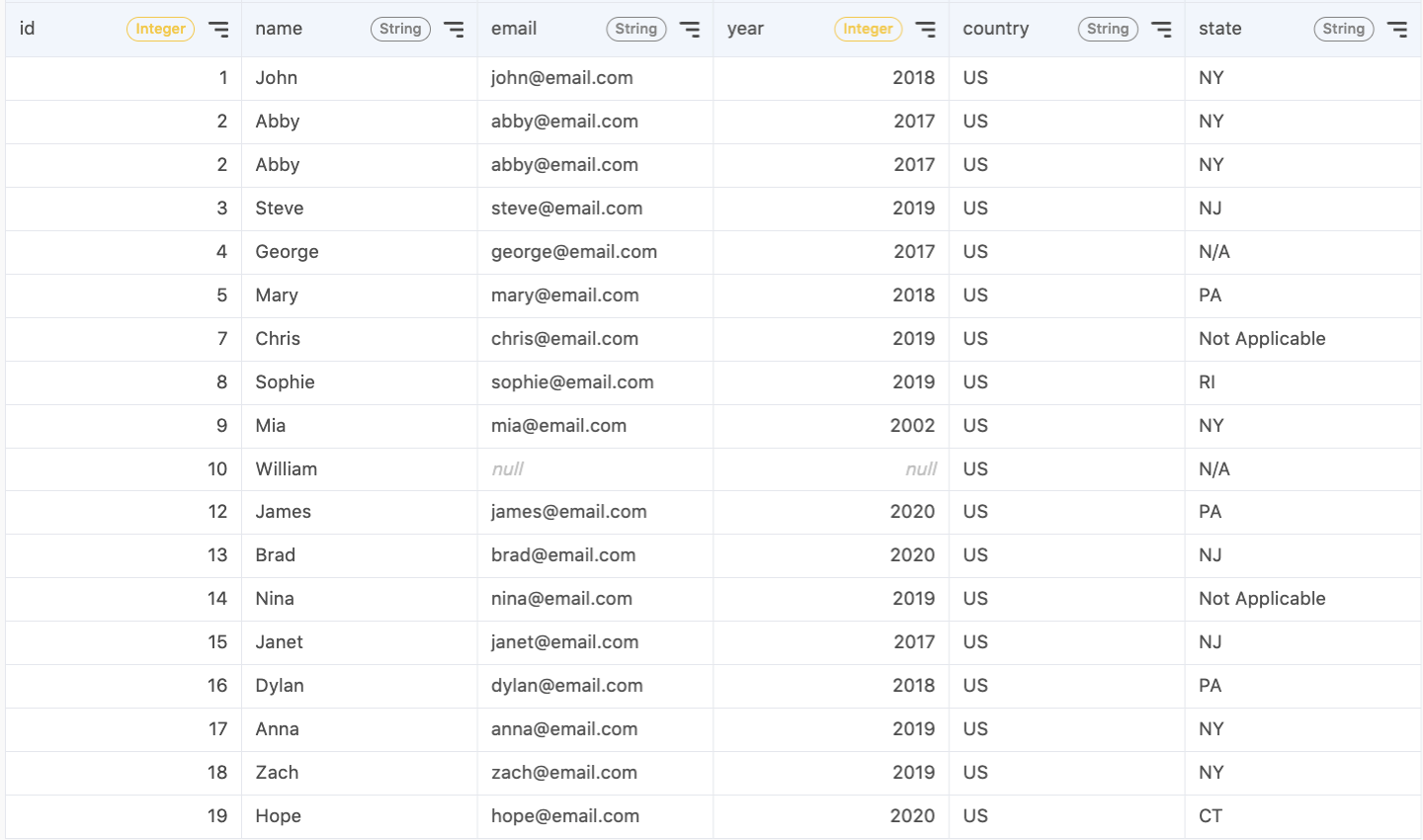
Task: Open the name column filter menu icon
Action: (454, 30)
